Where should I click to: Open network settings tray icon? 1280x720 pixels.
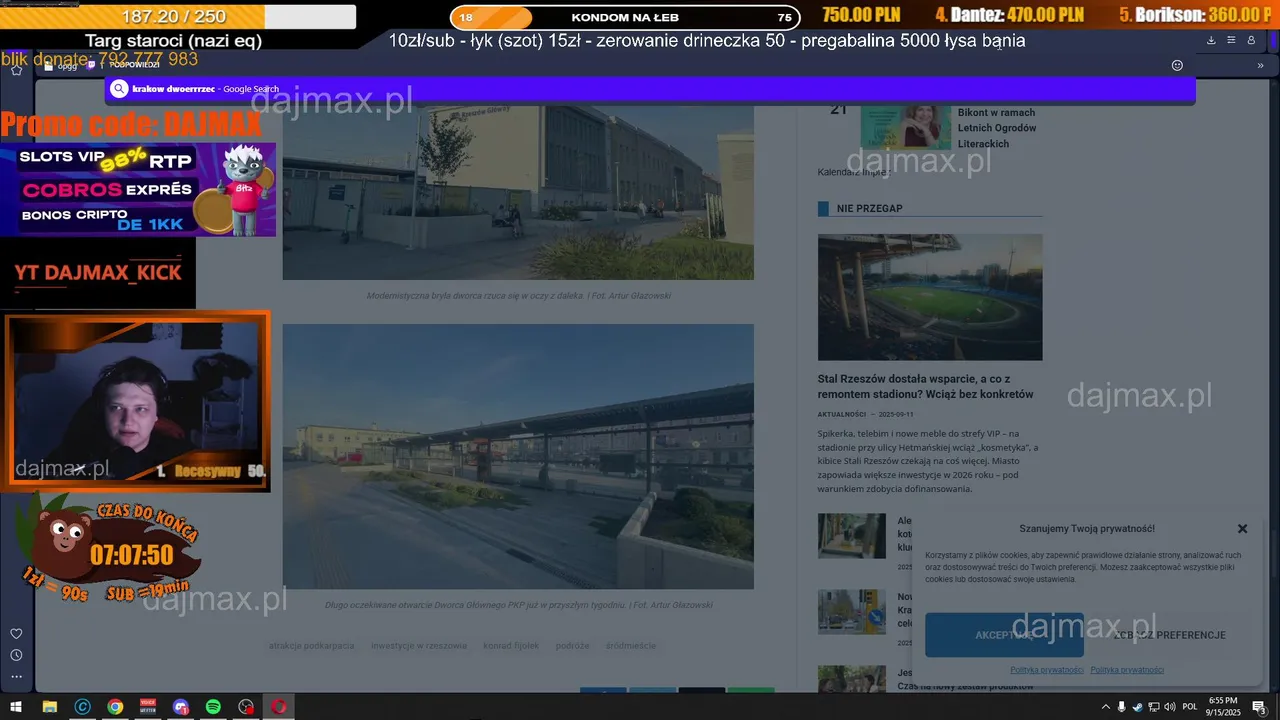1154,707
